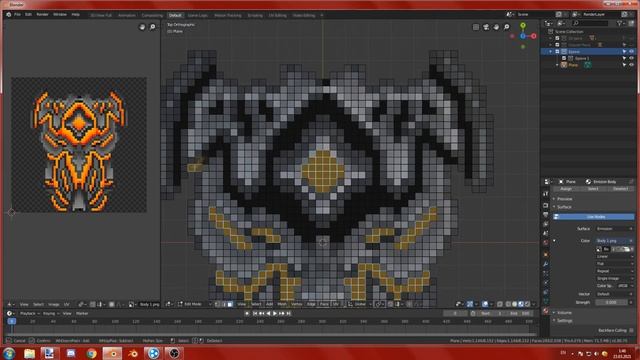640x360 pixels.
Task: Switch to the Compositing workspace tab
Action: pos(152,15)
